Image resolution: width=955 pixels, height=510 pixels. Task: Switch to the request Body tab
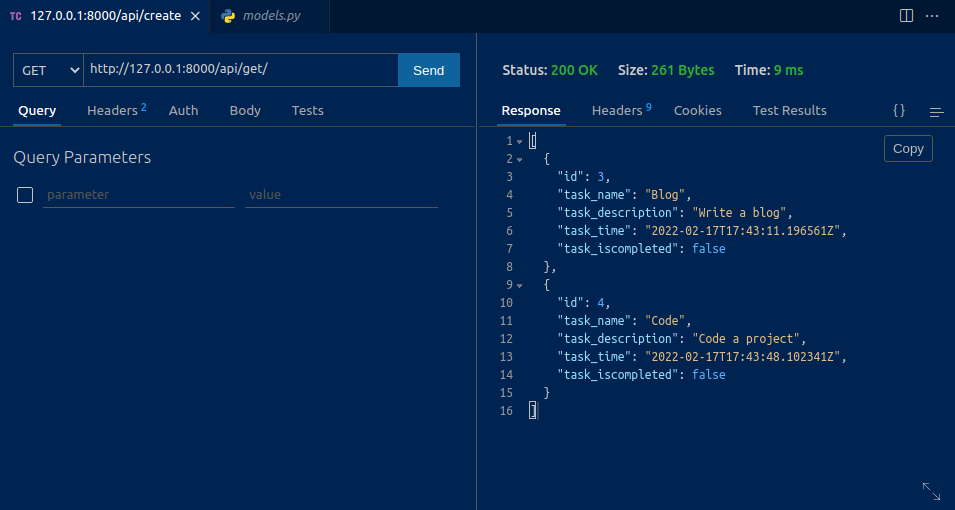point(245,111)
